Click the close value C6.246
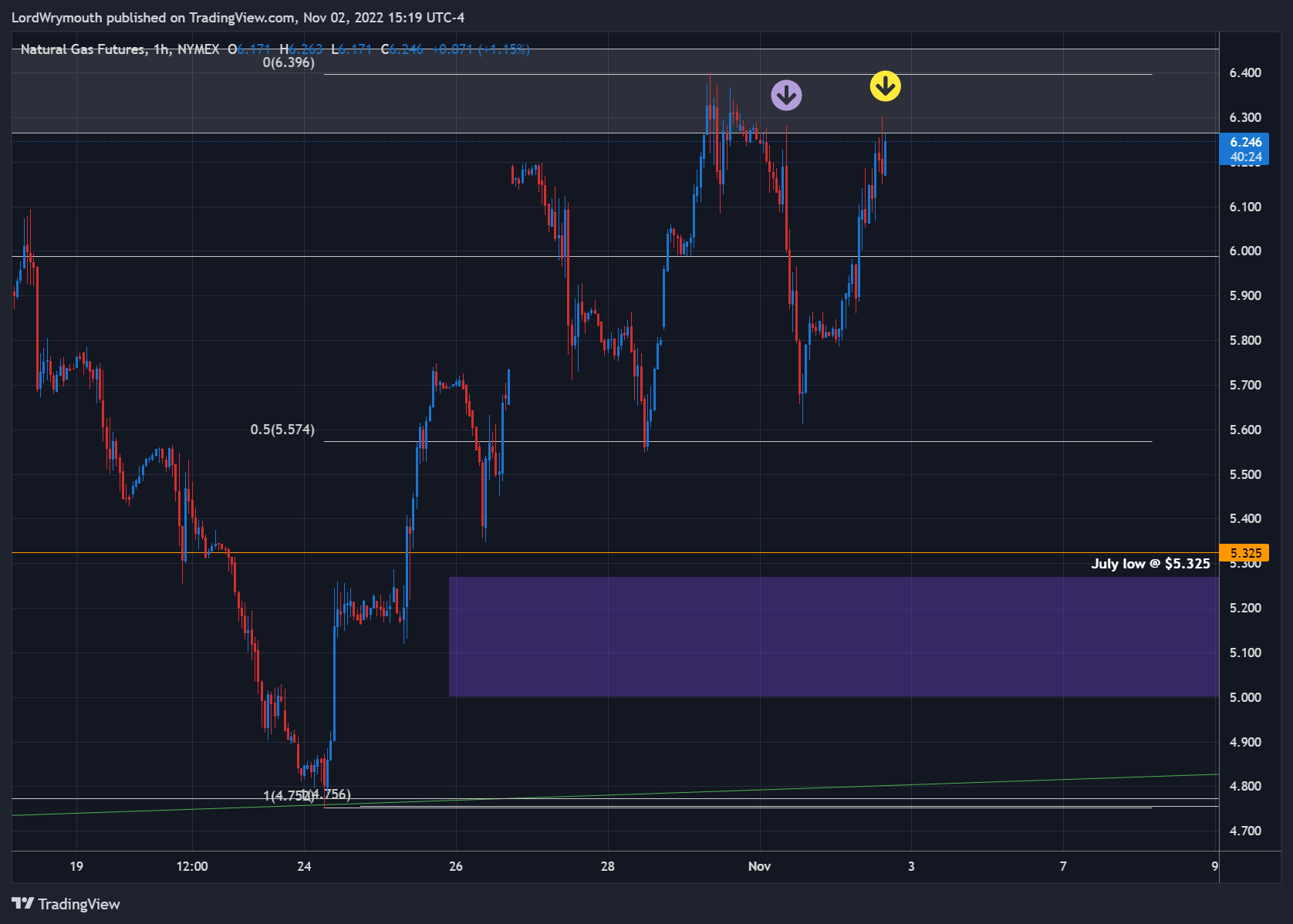1293x924 pixels. [402, 49]
